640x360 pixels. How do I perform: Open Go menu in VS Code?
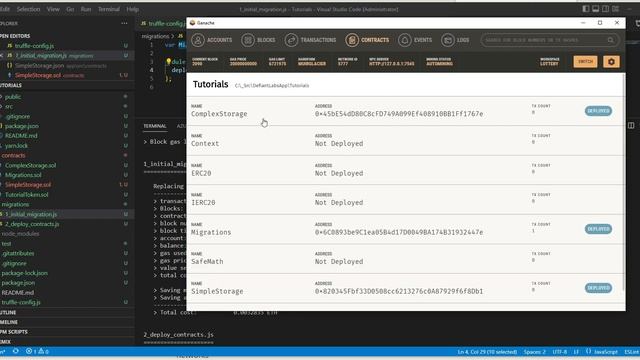(70, 9)
